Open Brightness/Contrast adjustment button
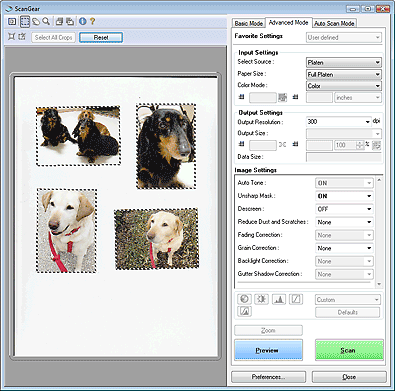 coord(261,299)
